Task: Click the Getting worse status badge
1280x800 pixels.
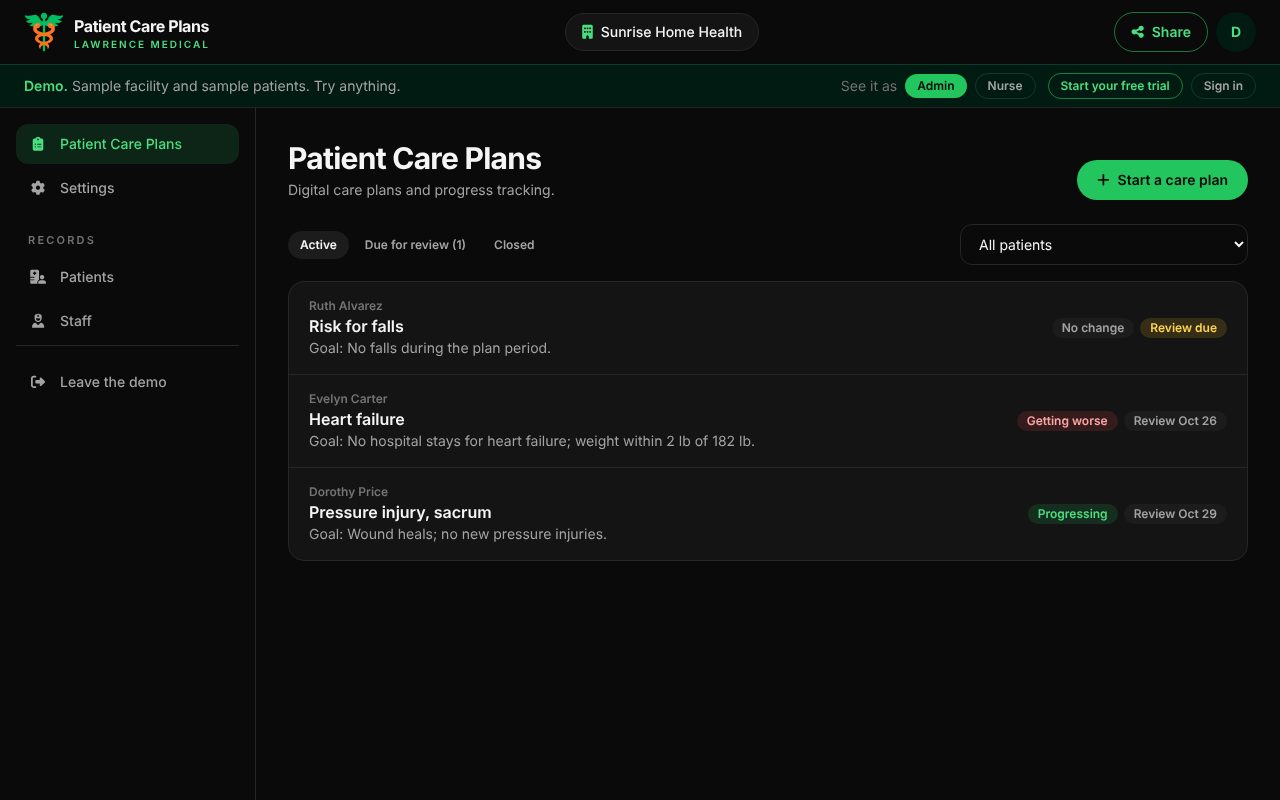Action: pos(1067,421)
